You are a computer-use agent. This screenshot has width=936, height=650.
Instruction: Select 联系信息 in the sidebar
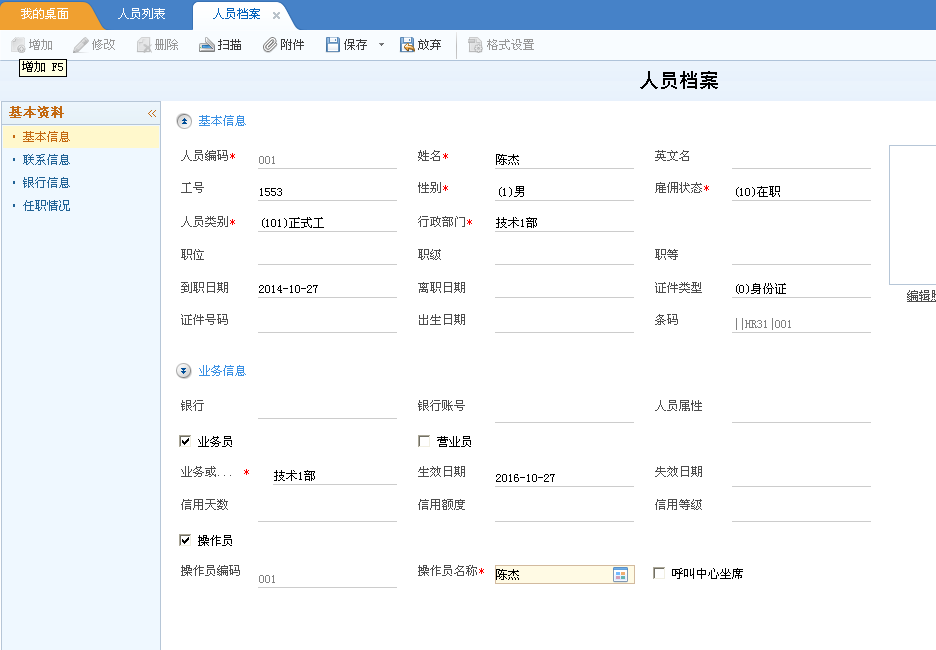(x=46, y=160)
